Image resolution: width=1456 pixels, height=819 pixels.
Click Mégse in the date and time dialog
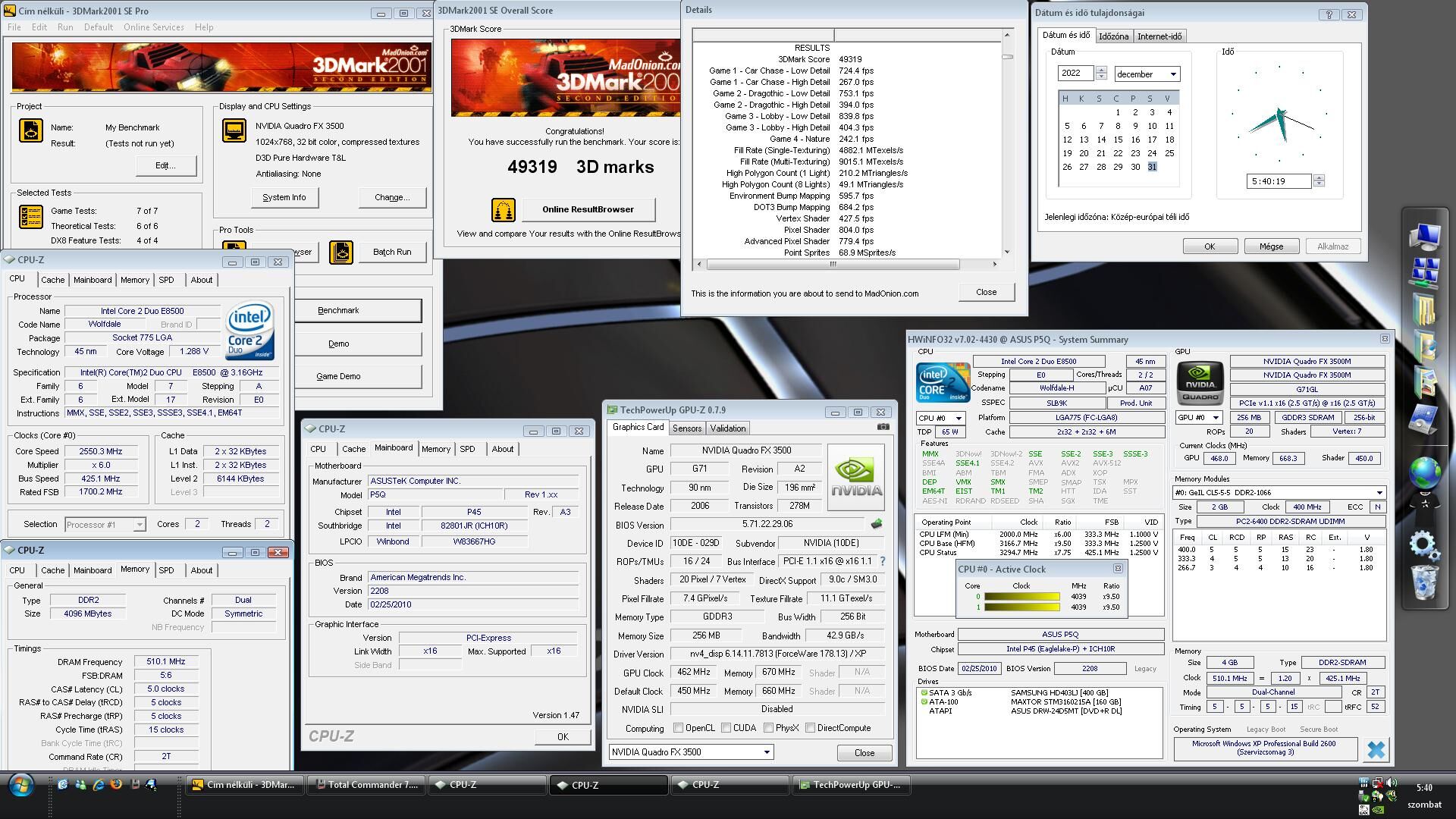pos(1271,246)
